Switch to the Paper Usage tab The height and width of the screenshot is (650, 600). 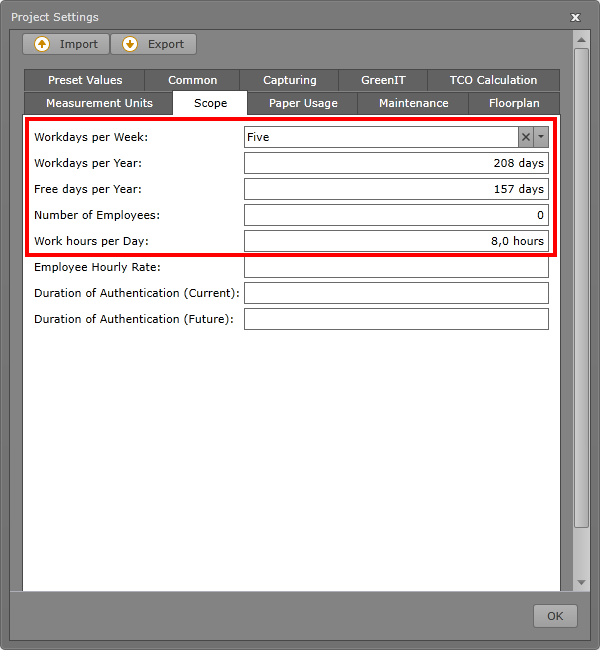303,103
